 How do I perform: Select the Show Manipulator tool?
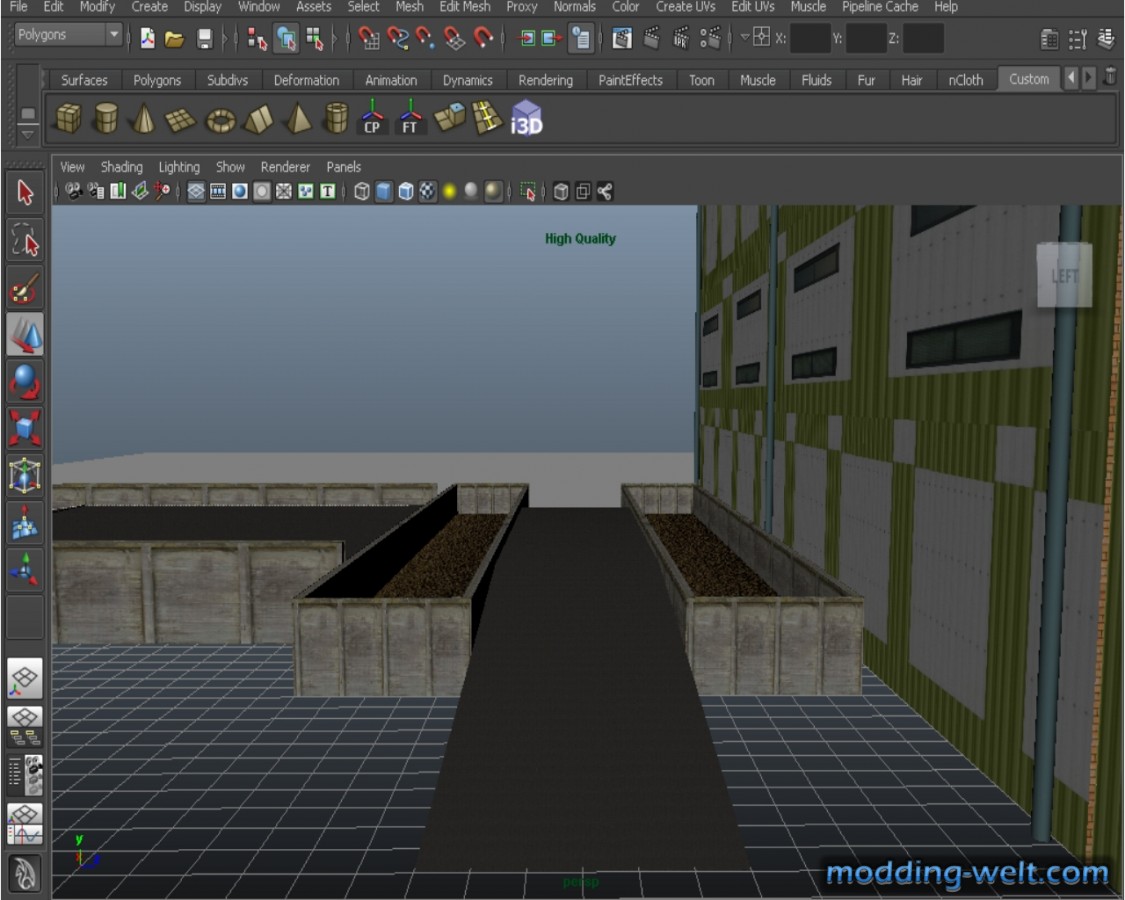(25, 568)
